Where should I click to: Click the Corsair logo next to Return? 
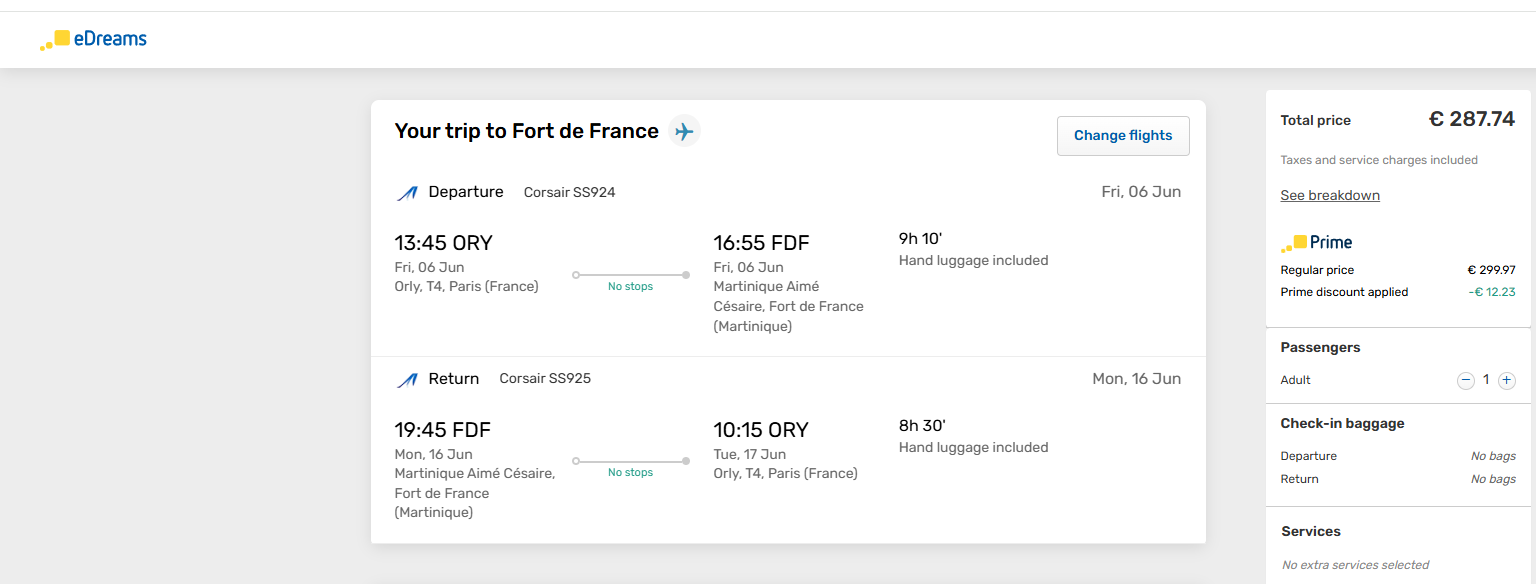click(x=406, y=380)
